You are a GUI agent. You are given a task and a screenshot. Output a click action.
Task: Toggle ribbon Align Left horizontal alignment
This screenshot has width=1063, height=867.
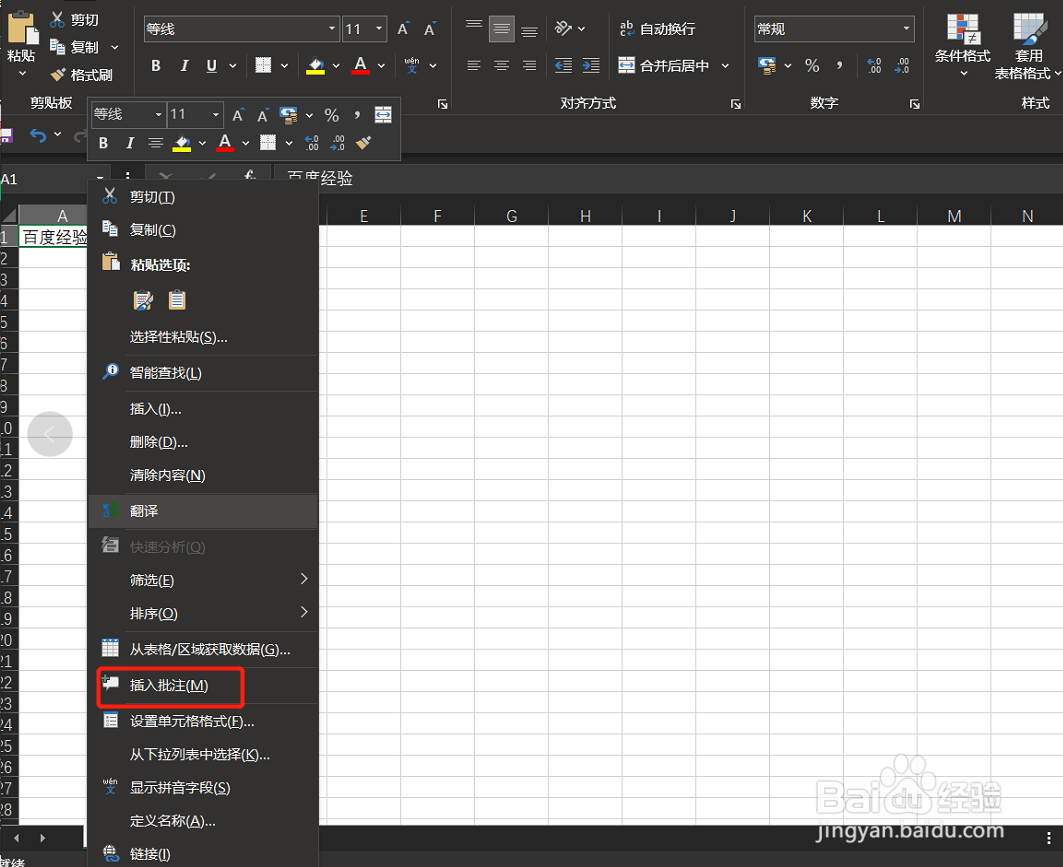pos(474,66)
